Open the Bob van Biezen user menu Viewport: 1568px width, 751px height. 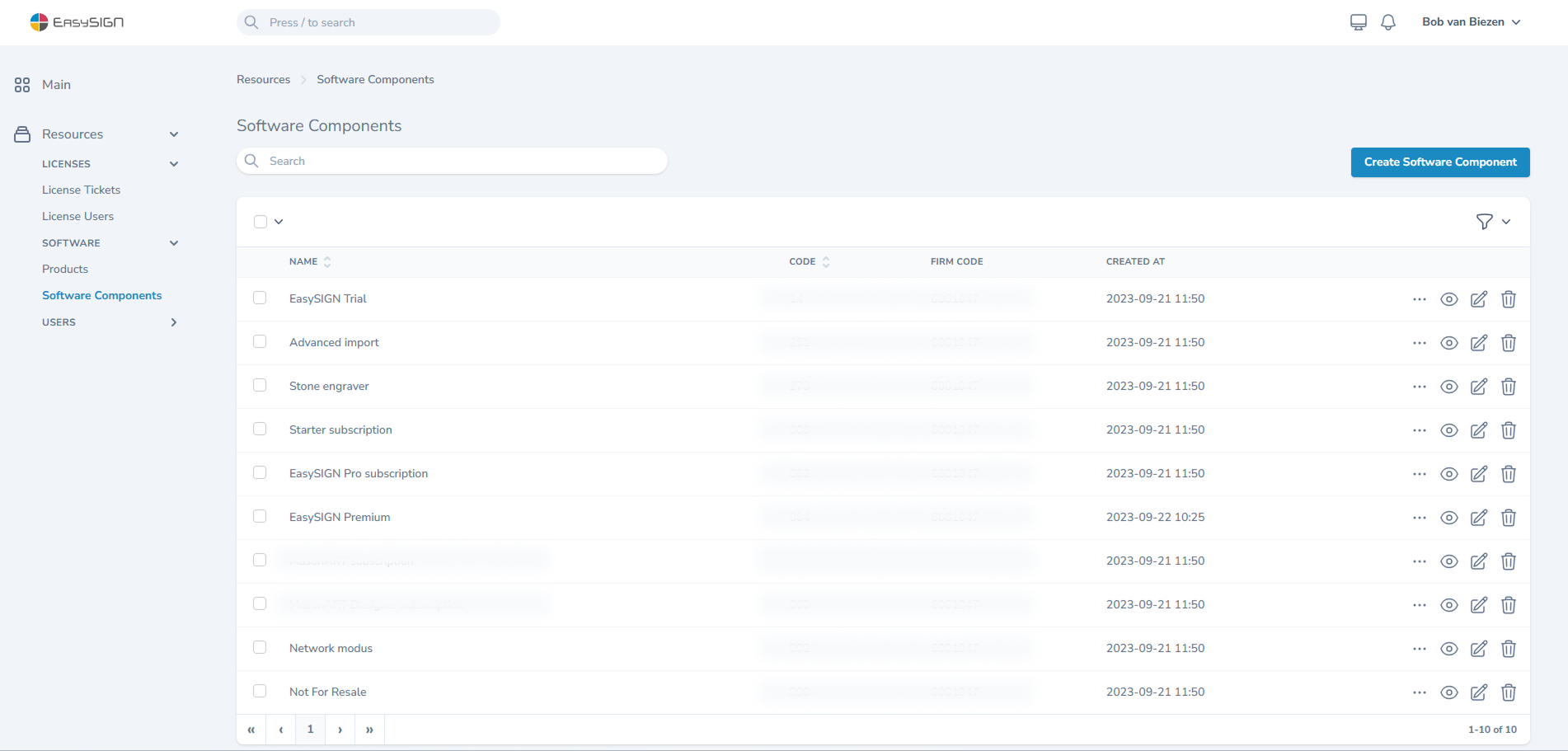[1471, 22]
